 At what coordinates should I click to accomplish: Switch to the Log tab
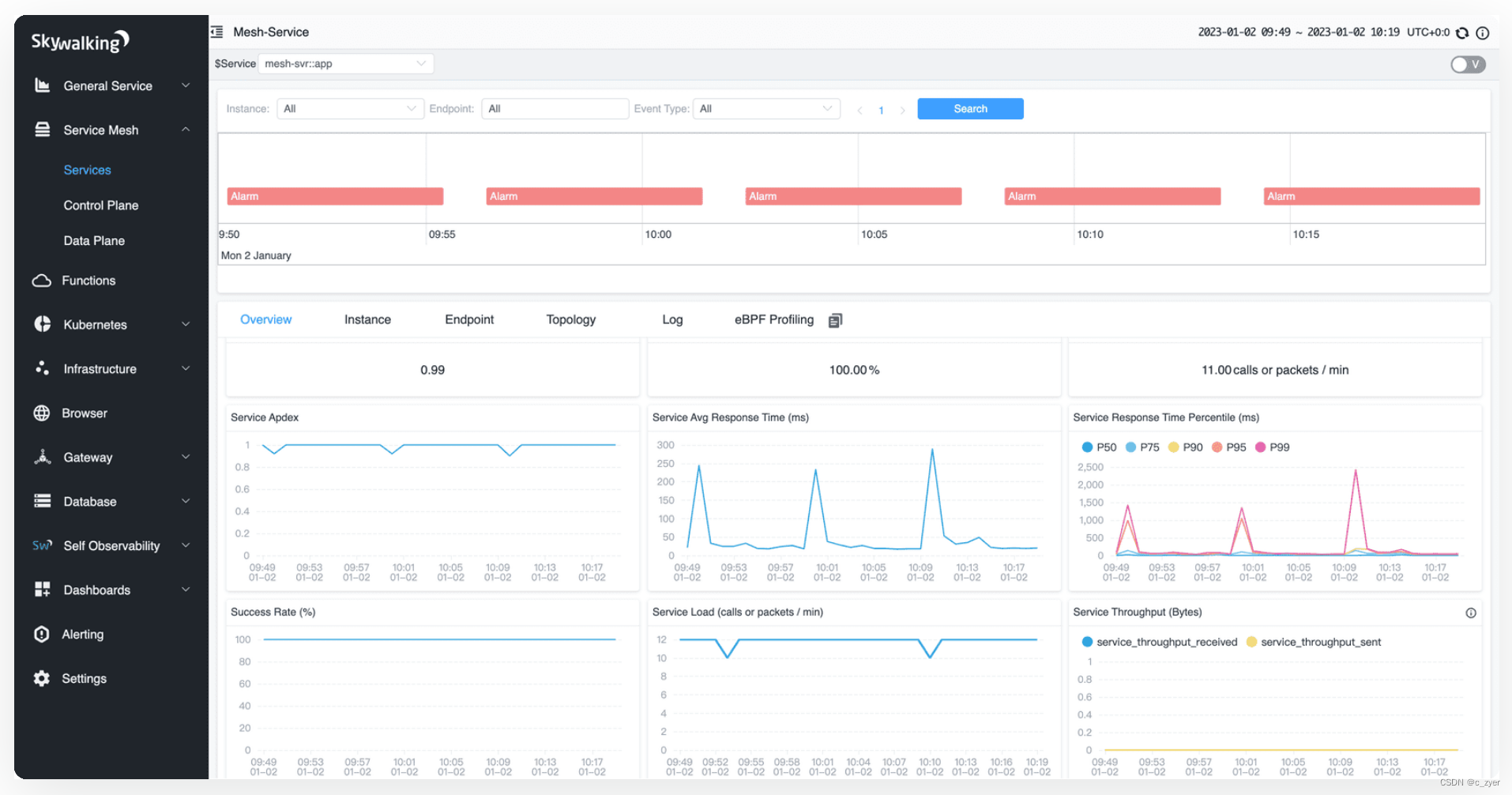click(672, 319)
